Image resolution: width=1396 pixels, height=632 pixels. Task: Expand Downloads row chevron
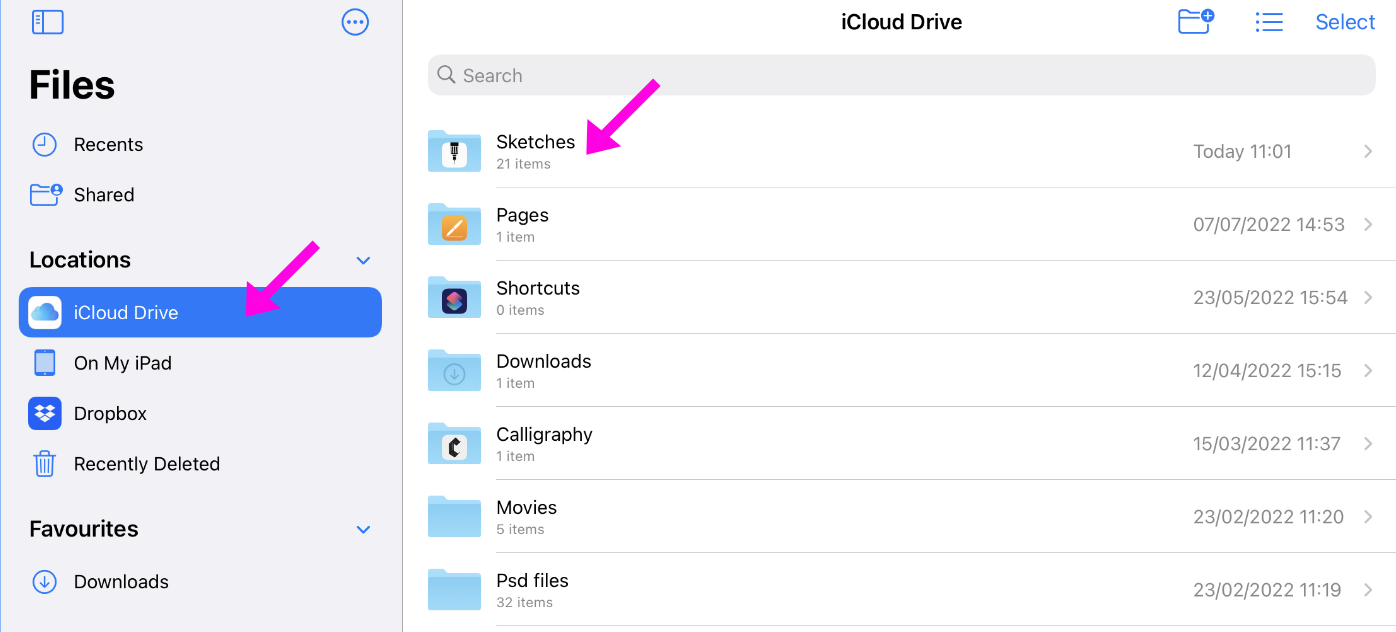[1368, 370]
